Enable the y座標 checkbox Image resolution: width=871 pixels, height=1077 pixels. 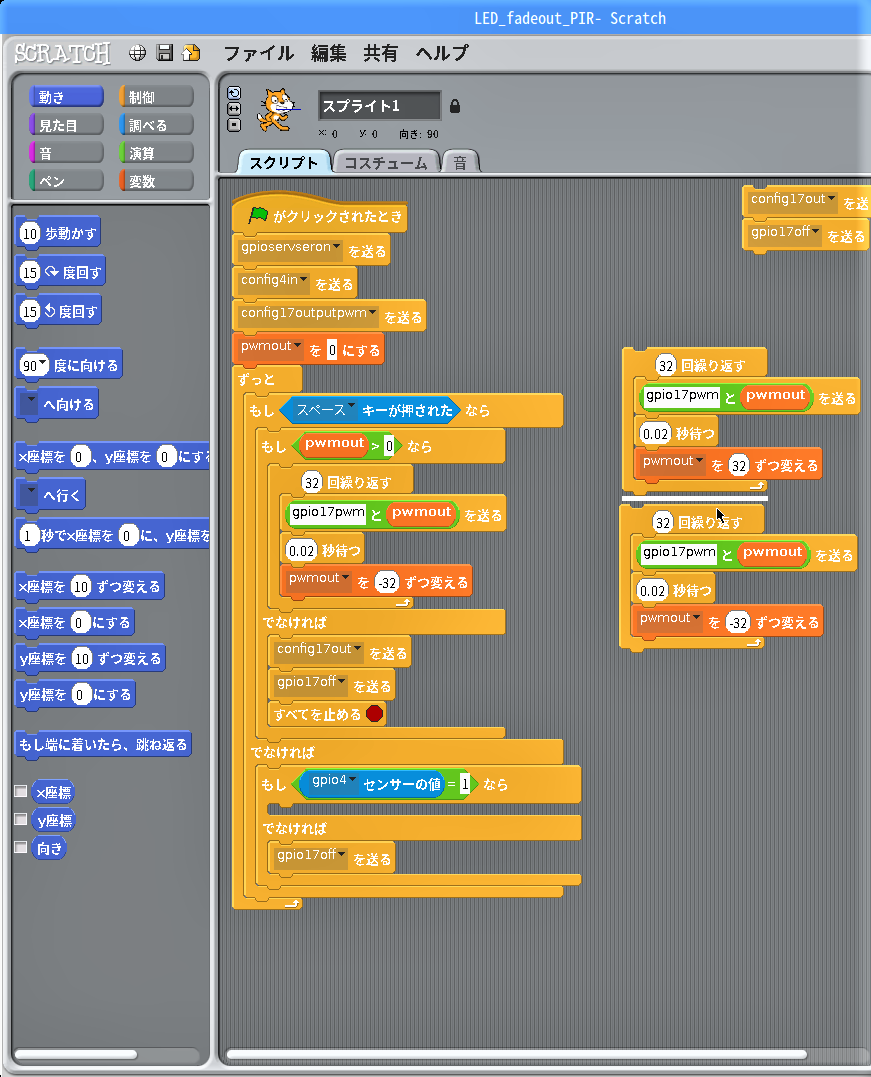point(21,819)
